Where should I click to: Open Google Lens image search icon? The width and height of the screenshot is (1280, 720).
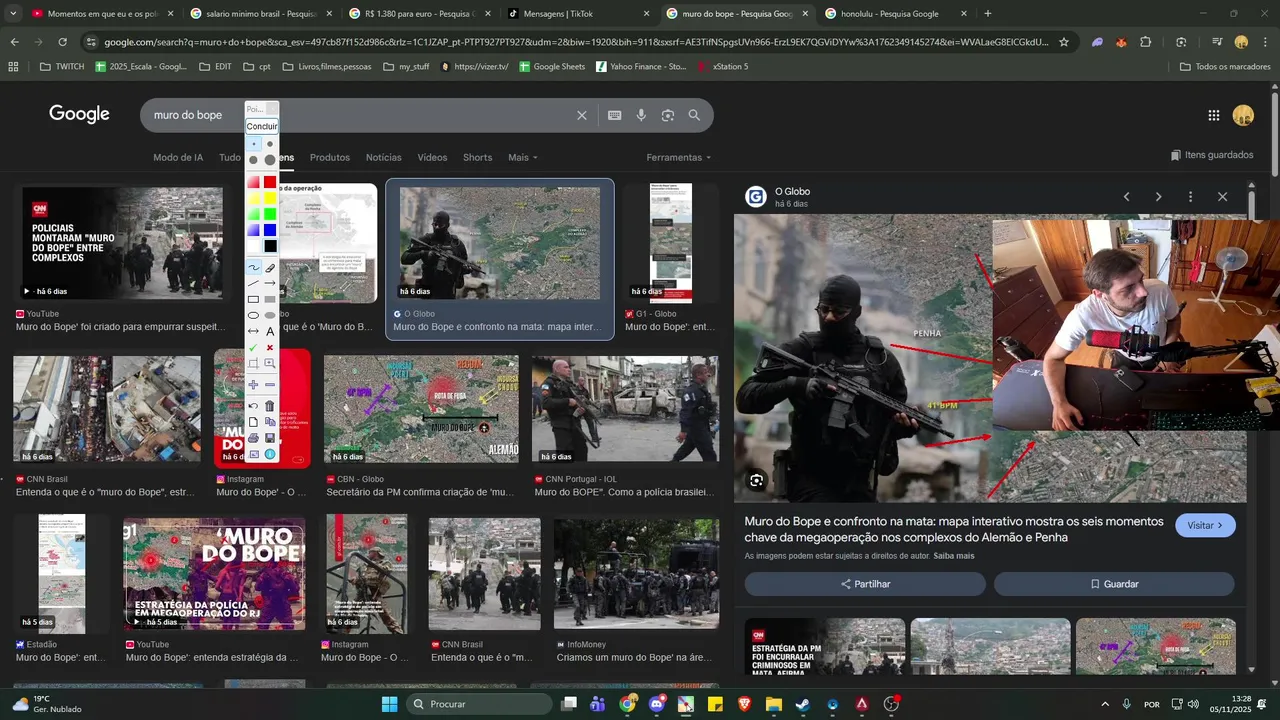click(668, 115)
